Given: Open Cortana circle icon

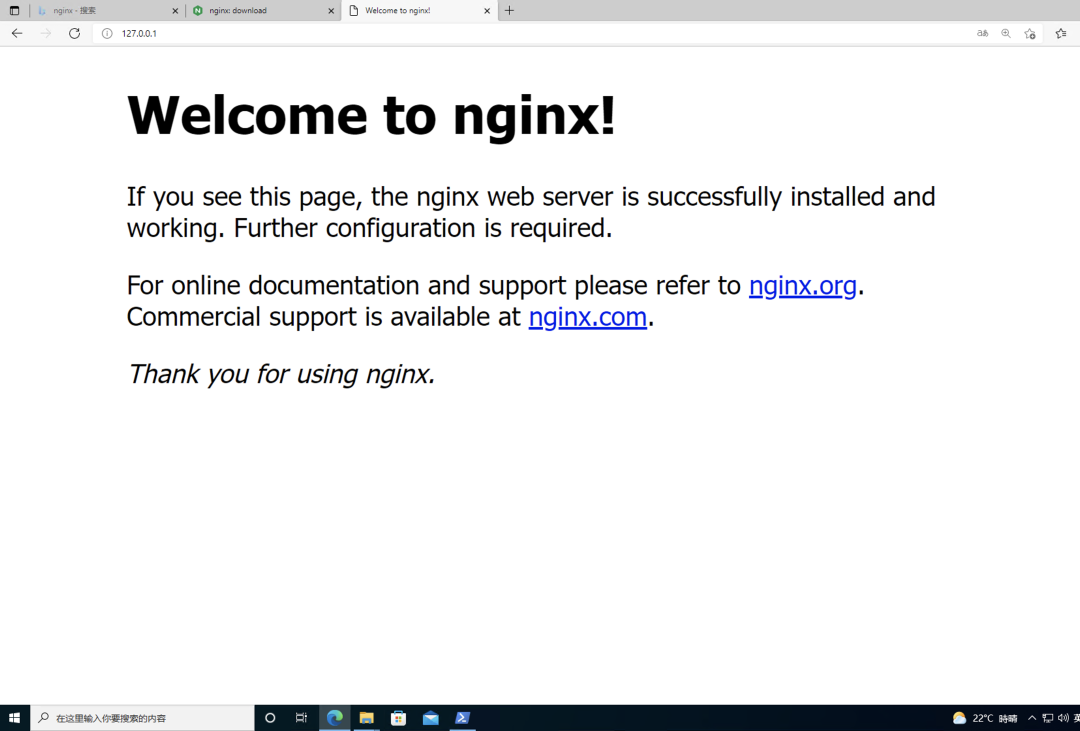Looking at the screenshot, I should tap(270, 718).
